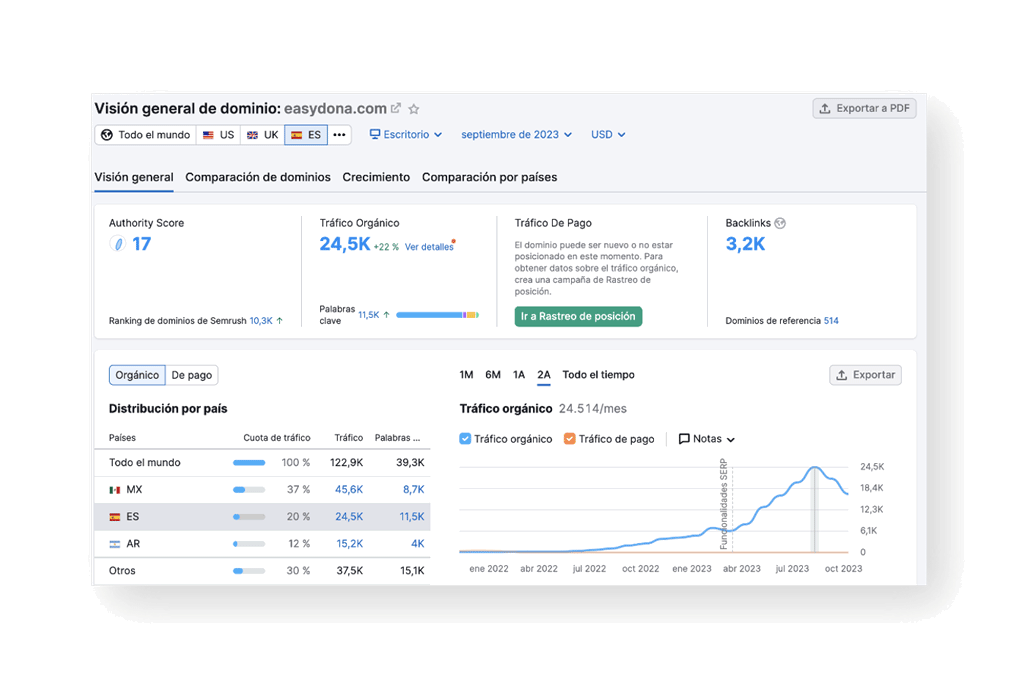The width and height of the screenshot is (1024, 681).
Task: Click the desktop monitor icon beside Escritorio
Action: click(x=375, y=134)
